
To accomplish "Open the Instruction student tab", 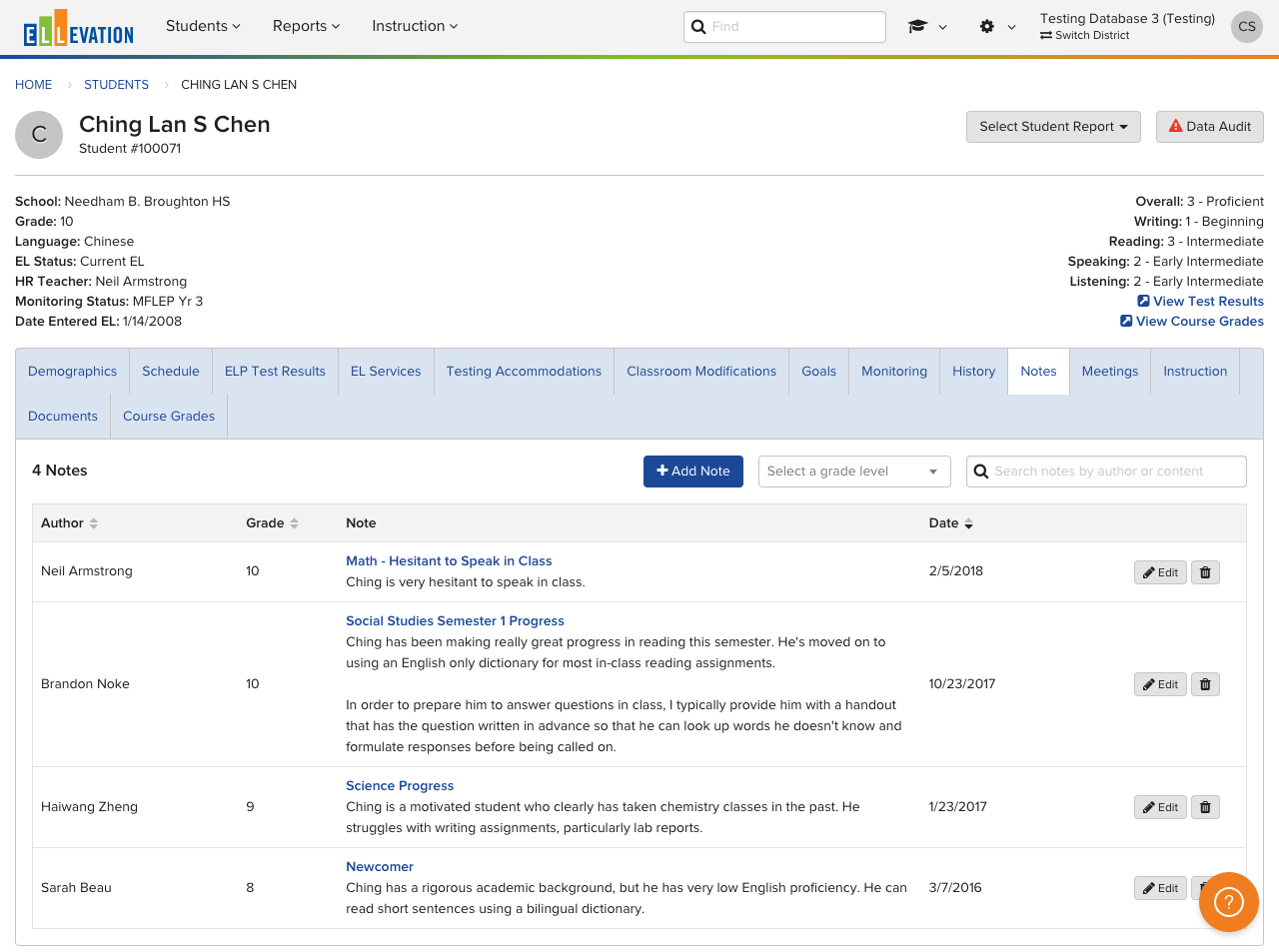I will [x=1195, y=372].
